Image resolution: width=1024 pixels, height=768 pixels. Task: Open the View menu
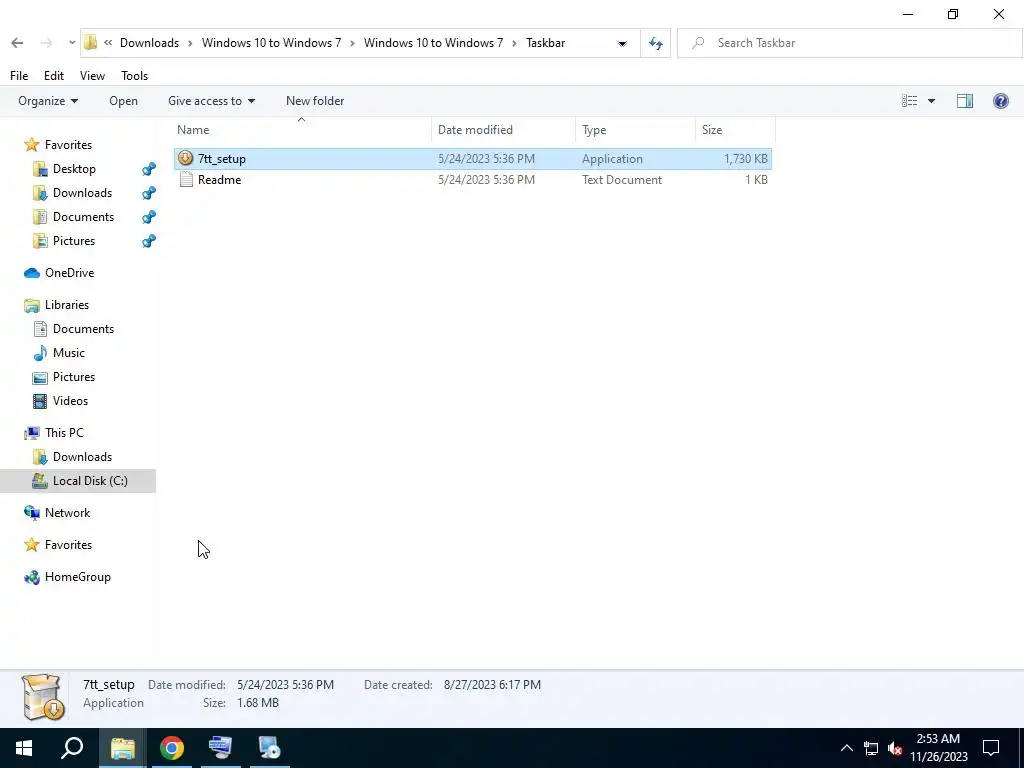click(92, 76)
